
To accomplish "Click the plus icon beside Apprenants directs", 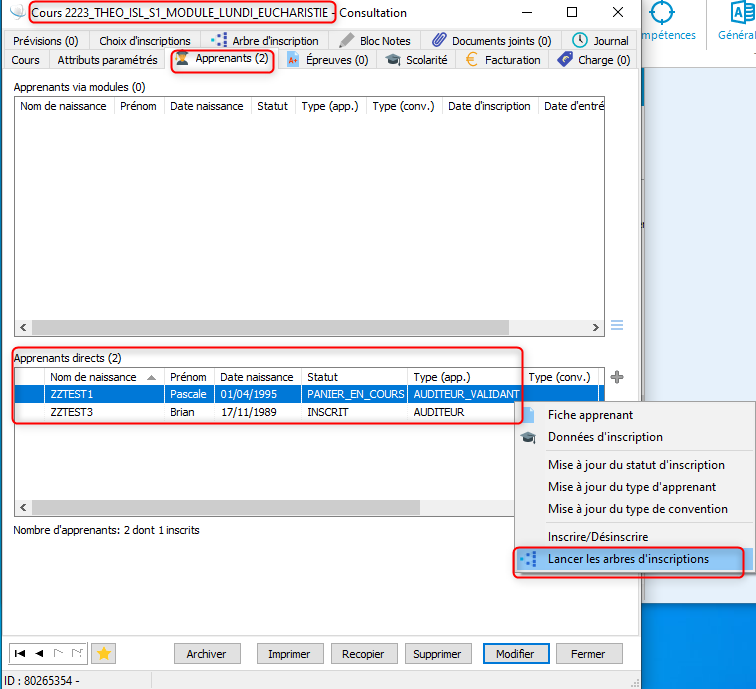I will [617, 377].
